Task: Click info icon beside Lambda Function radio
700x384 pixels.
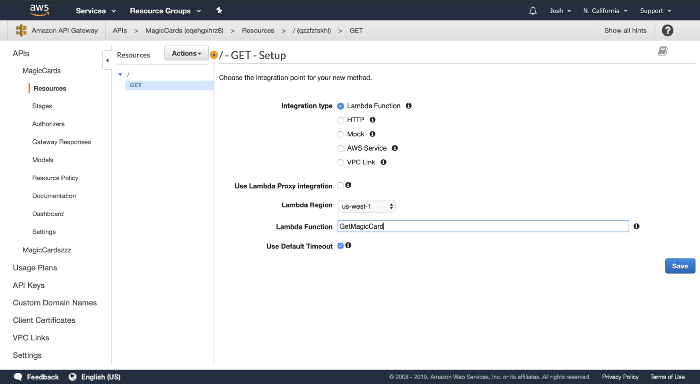Action: pos(408,106)
